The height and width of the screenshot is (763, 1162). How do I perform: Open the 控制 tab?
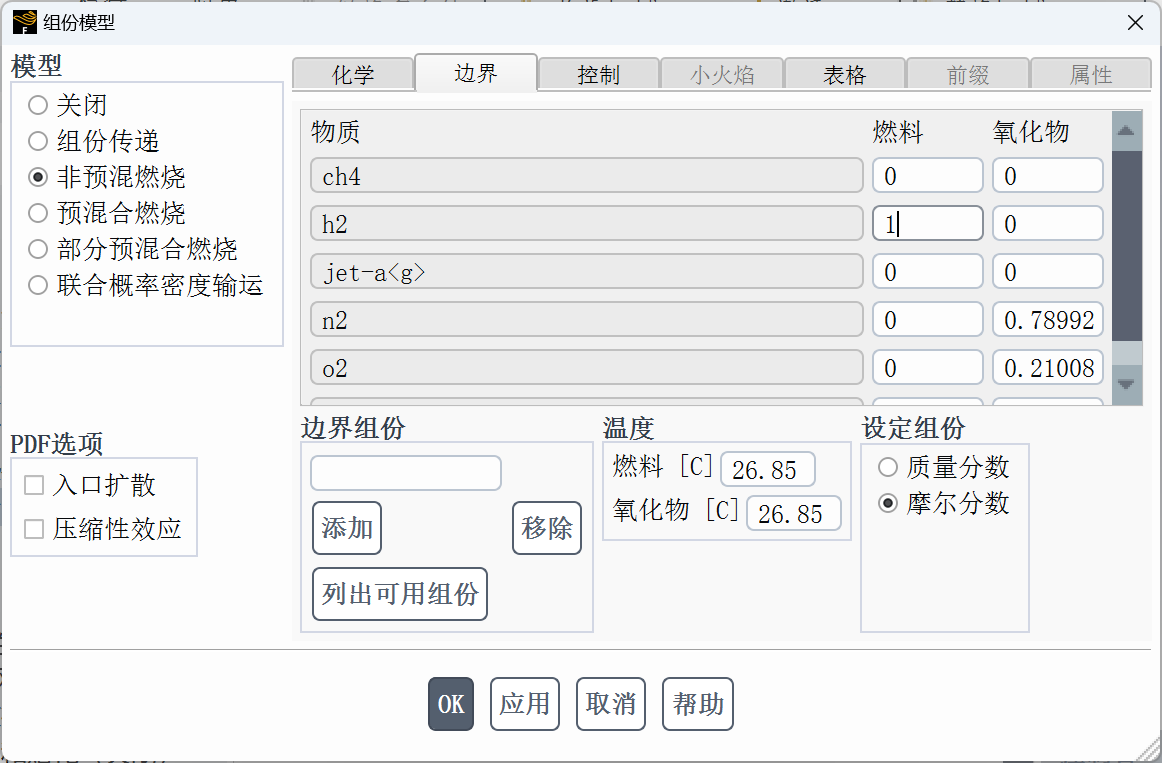click(598, 75)
